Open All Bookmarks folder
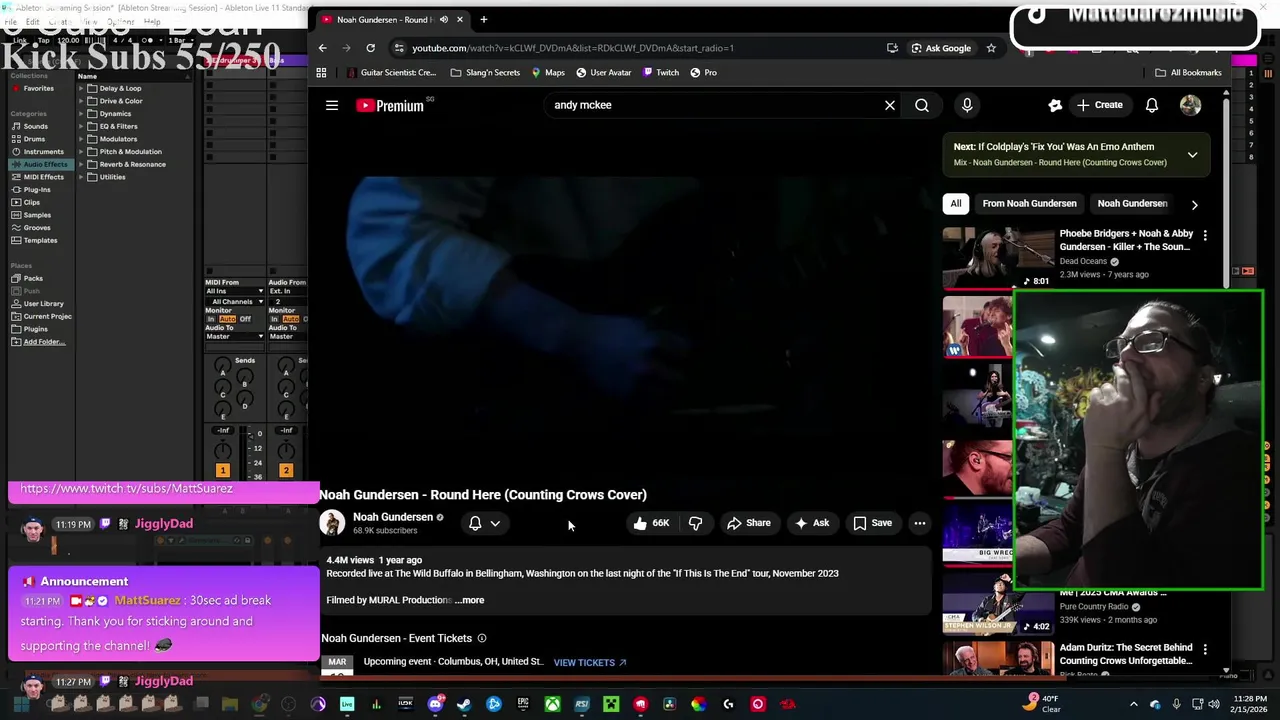 1188,72
